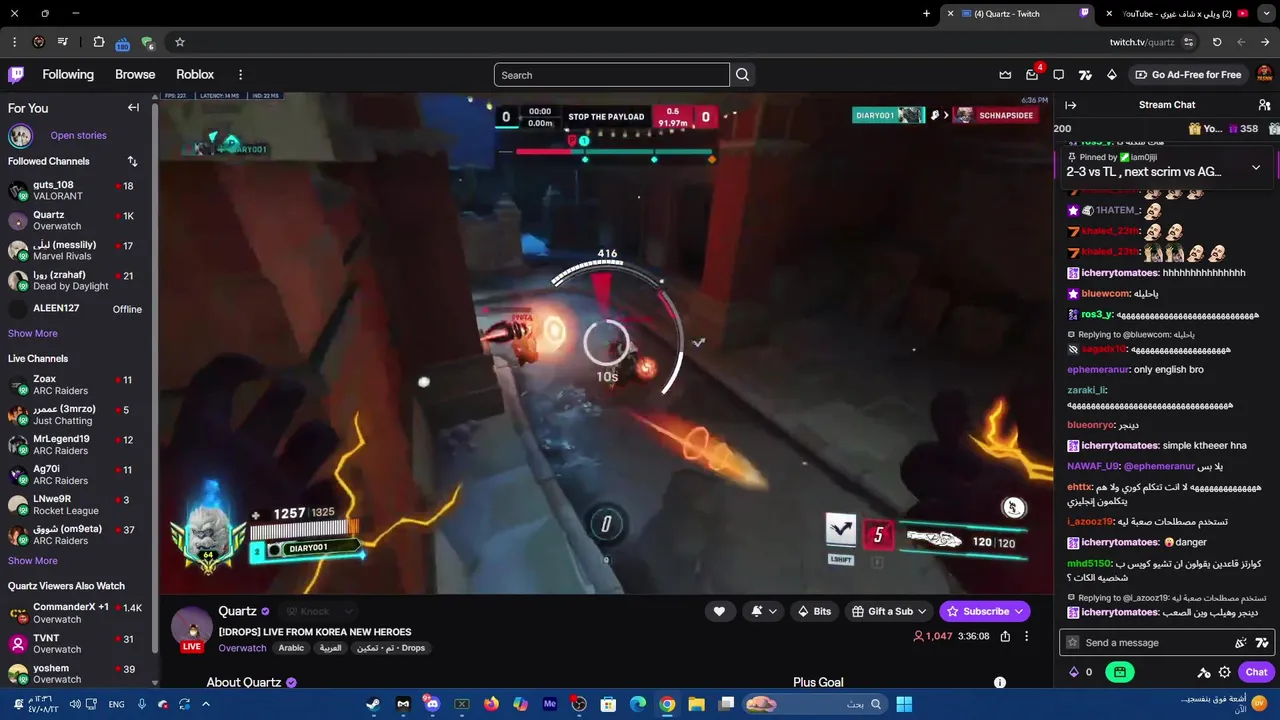Open emote picker in message box
The image size is (1280, 720).
coord(1241,643)
